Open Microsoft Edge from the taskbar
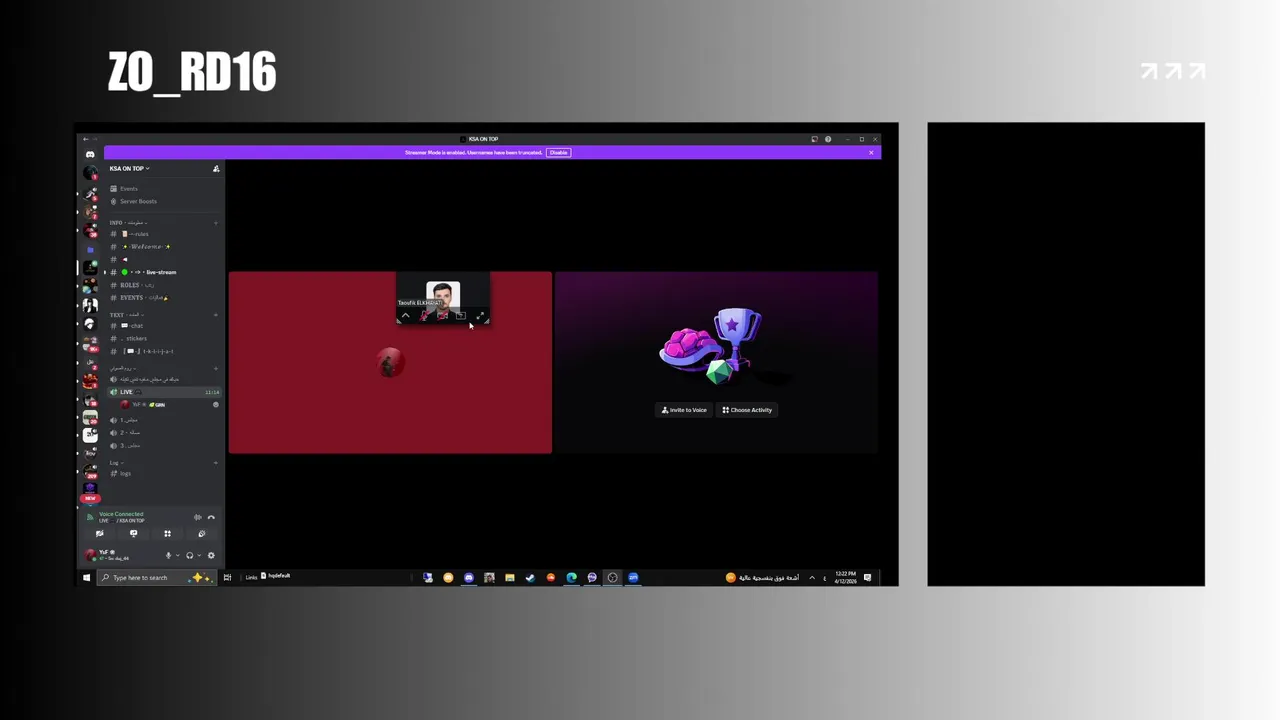Screen dimensions: 1280x720 [x=571, y=577]
